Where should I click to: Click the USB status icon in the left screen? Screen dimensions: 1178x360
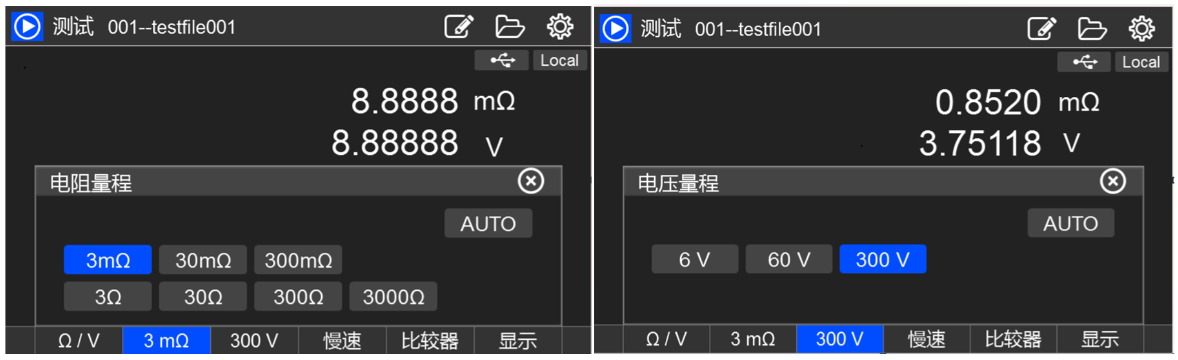coord(502,61)
